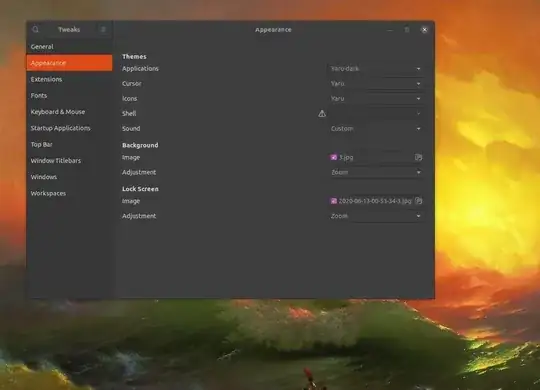Click the Cursor label
This screenshot has height=390, width=540.
click(x=132, y=84)
